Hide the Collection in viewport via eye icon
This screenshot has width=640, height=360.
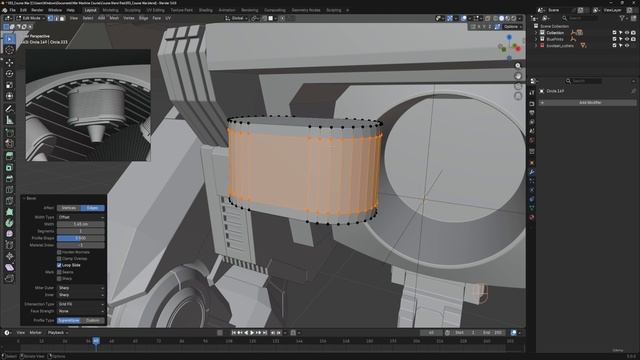(x=627, y=33)
